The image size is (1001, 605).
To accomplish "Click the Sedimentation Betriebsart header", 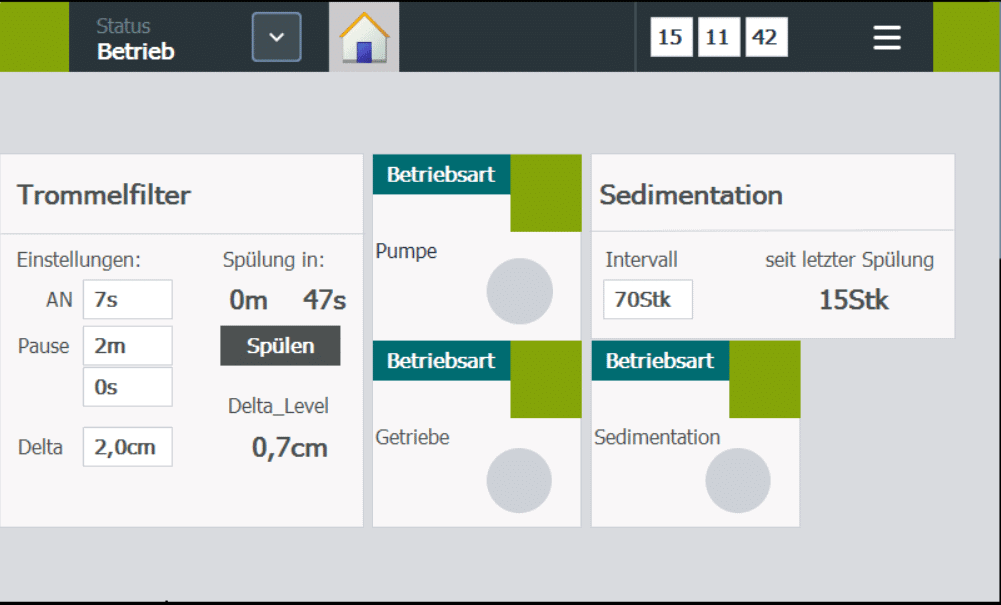I will coord(660,361).
